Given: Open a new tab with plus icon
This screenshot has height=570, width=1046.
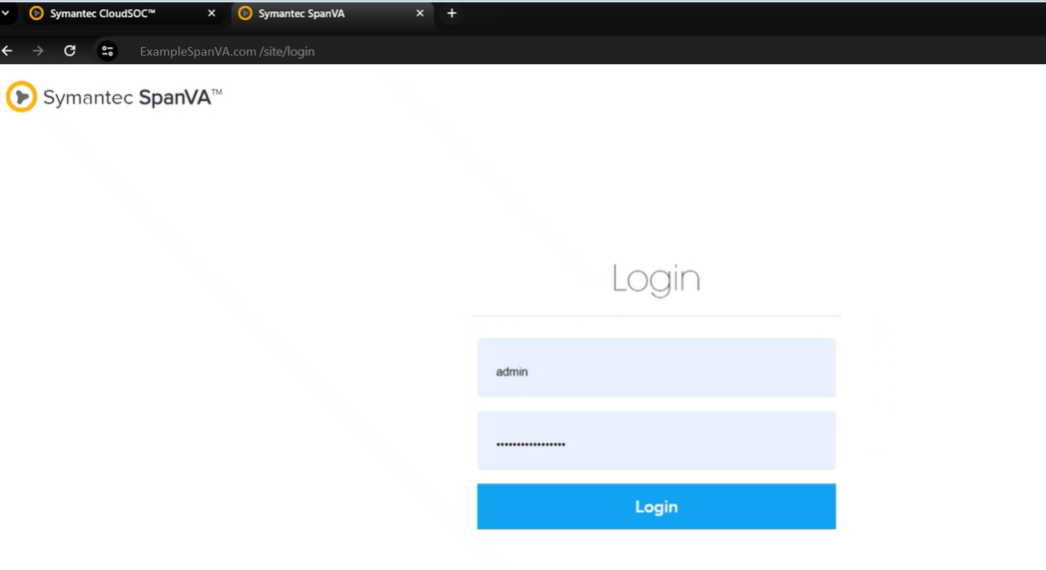Looking at the screenshot, I should coord(452,13).
